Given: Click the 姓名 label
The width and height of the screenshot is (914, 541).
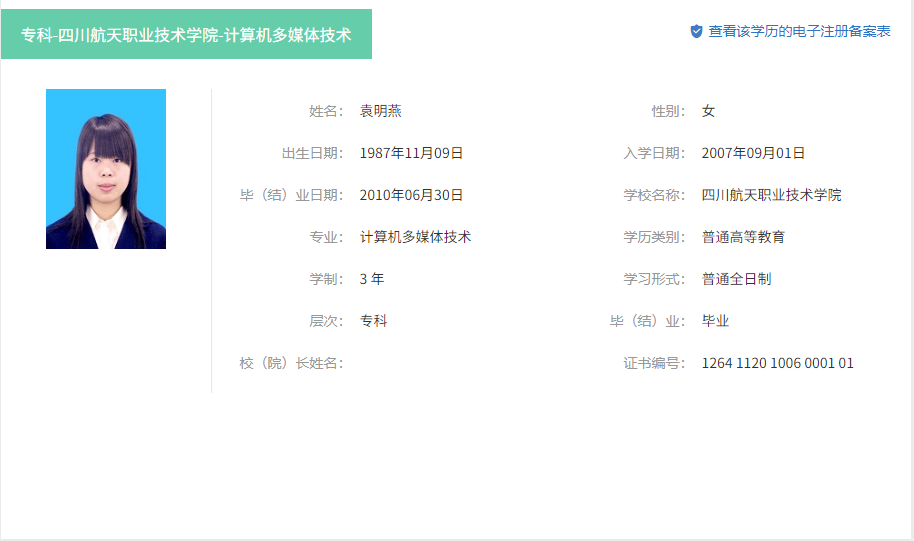Looking at the screenshot, I should click(326, 111).
